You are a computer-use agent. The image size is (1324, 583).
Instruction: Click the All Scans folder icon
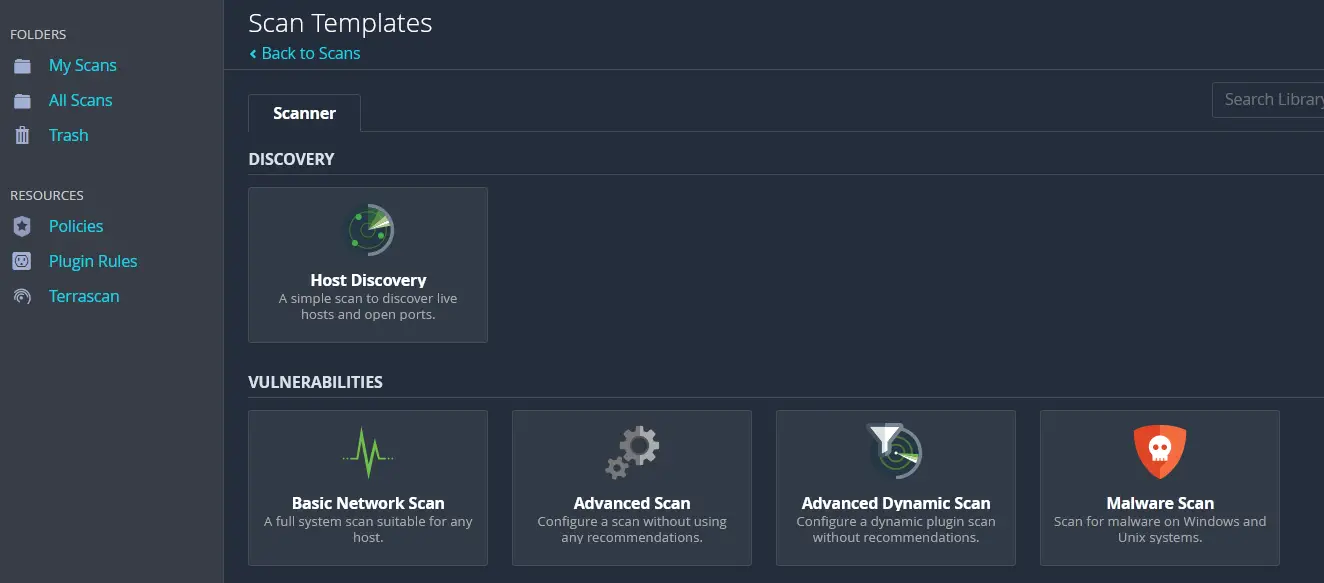pyautogui.click(x=22, y=101)
